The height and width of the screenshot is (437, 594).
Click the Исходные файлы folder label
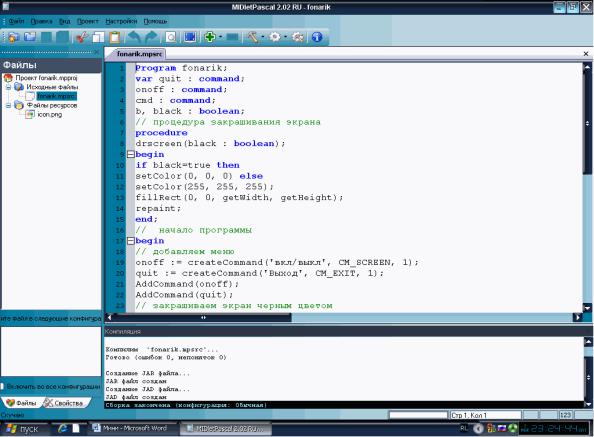point(52,87)
